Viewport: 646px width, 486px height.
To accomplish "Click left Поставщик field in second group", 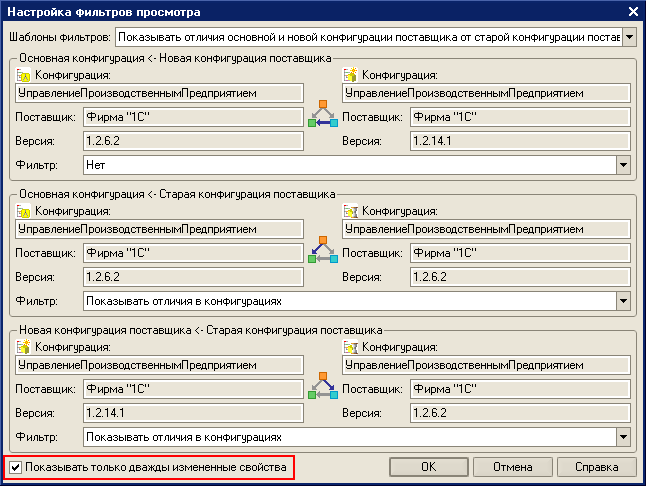I will [193, 253].
